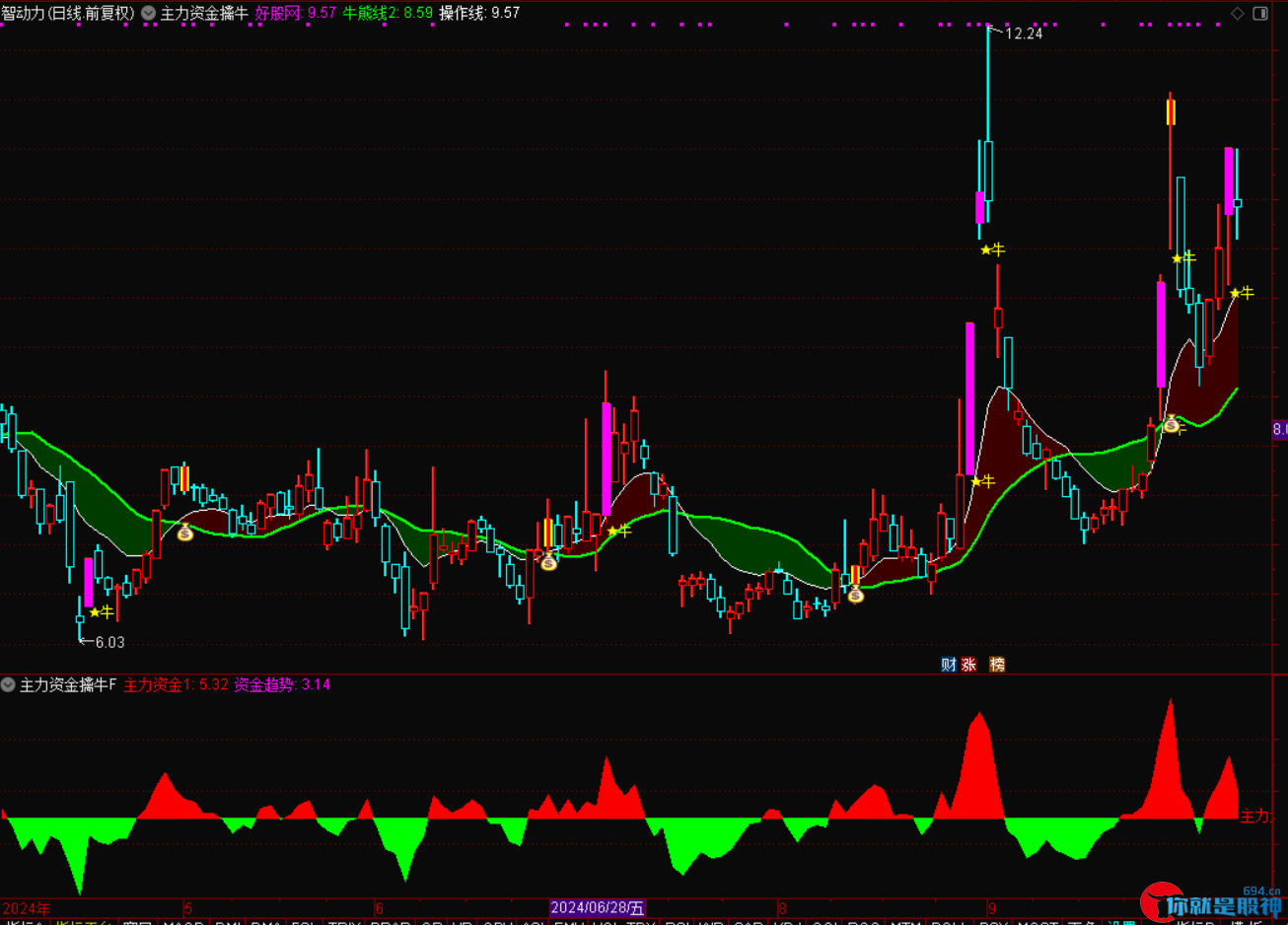Click star-bull marker beside the 6.03 low
Screen dimensions: 1288x925
coord(102,612)
